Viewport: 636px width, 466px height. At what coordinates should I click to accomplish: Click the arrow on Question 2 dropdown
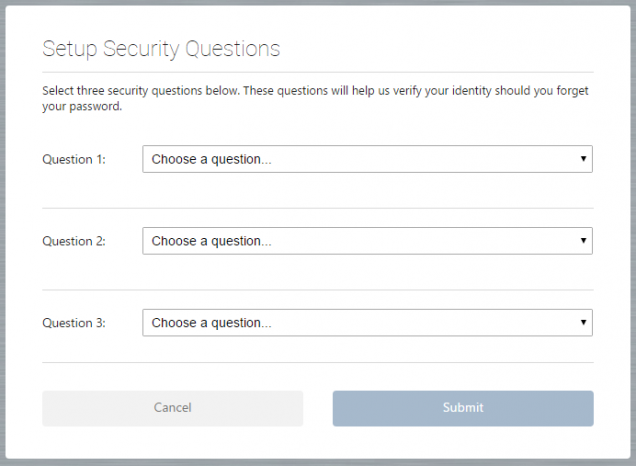582,241
